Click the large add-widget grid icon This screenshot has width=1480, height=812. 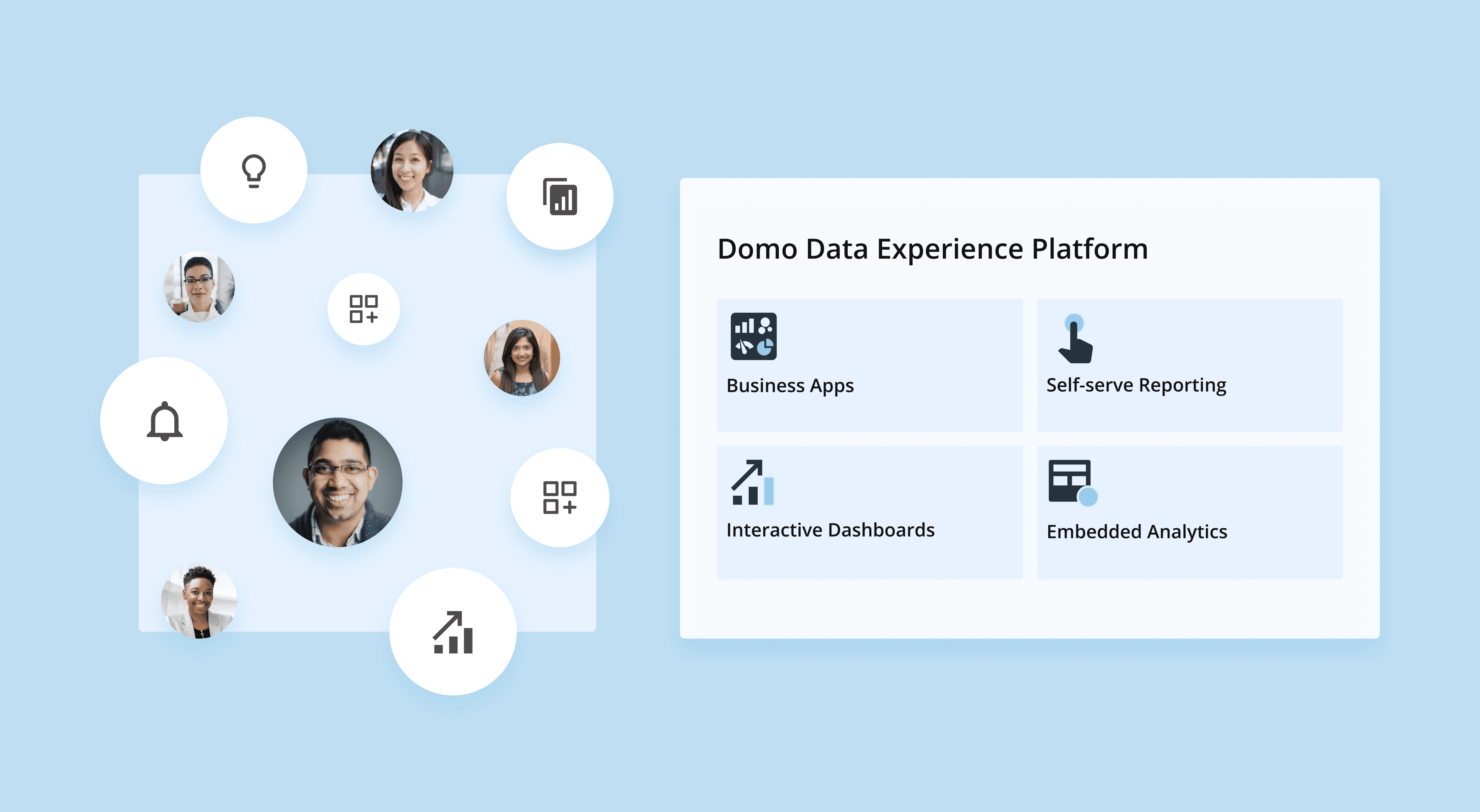[x=560, y=497]
